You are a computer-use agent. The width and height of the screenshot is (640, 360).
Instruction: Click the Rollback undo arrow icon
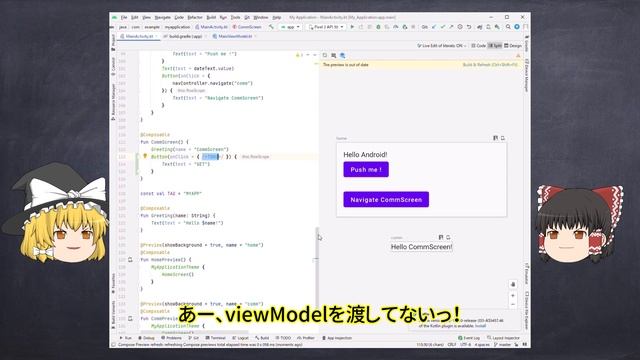(x=469, y=27)
